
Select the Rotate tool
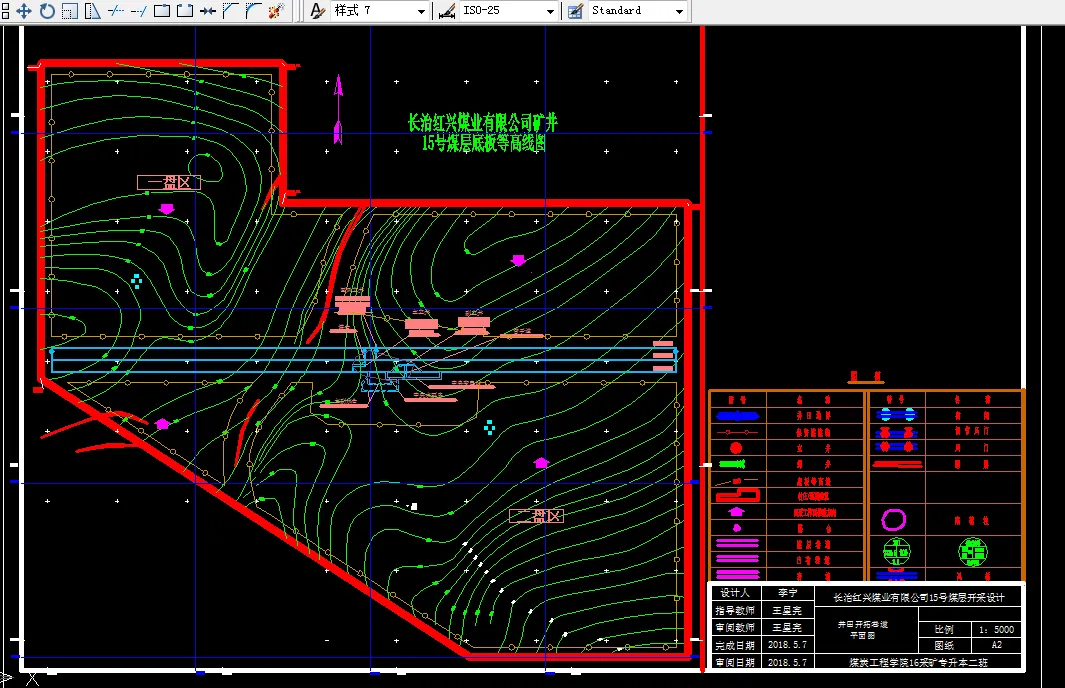coord(47,11)
